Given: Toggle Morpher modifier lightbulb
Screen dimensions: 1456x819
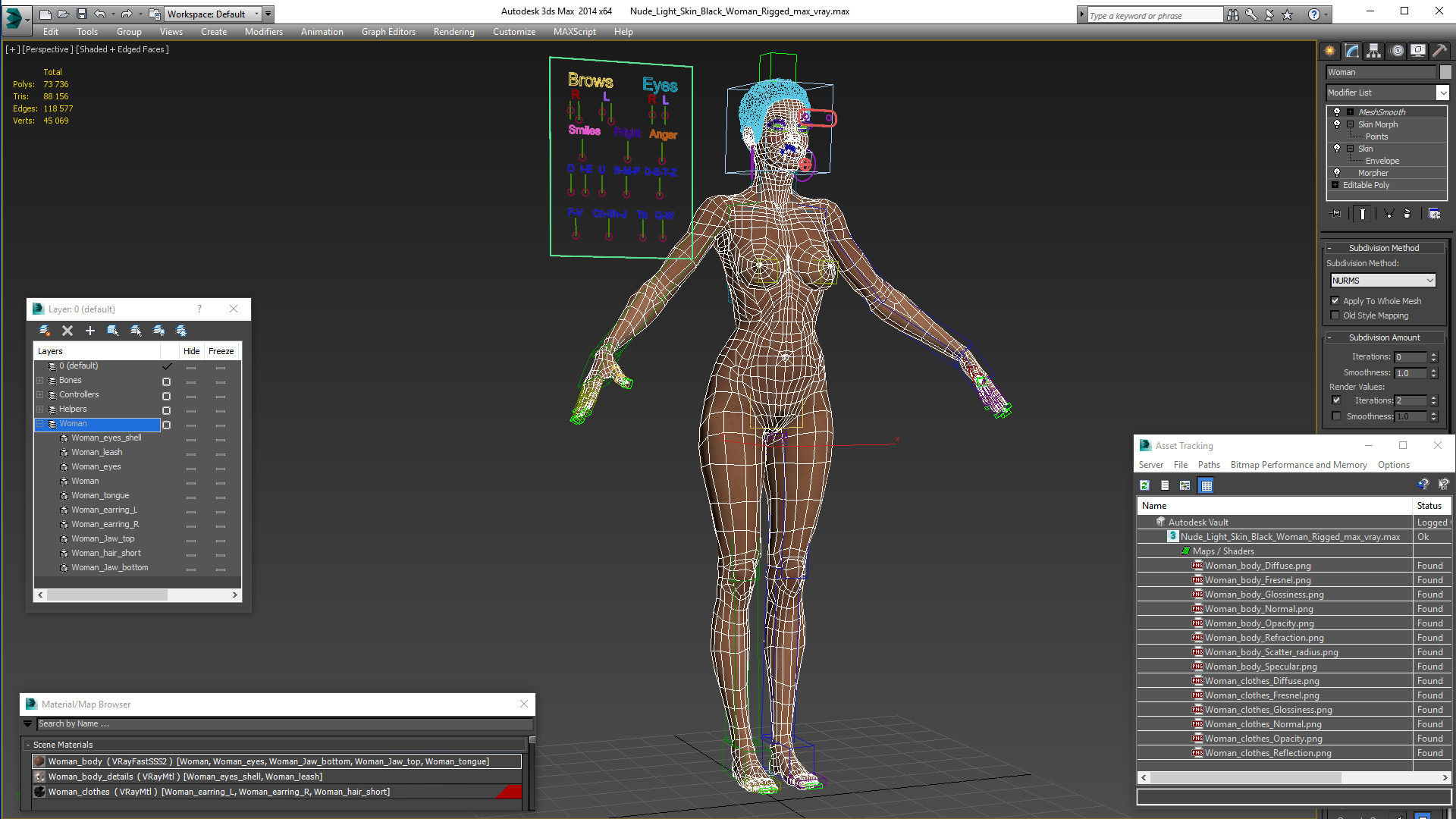Looking at the screenshot, I should pyautogui.click(x=1337, y=173).
